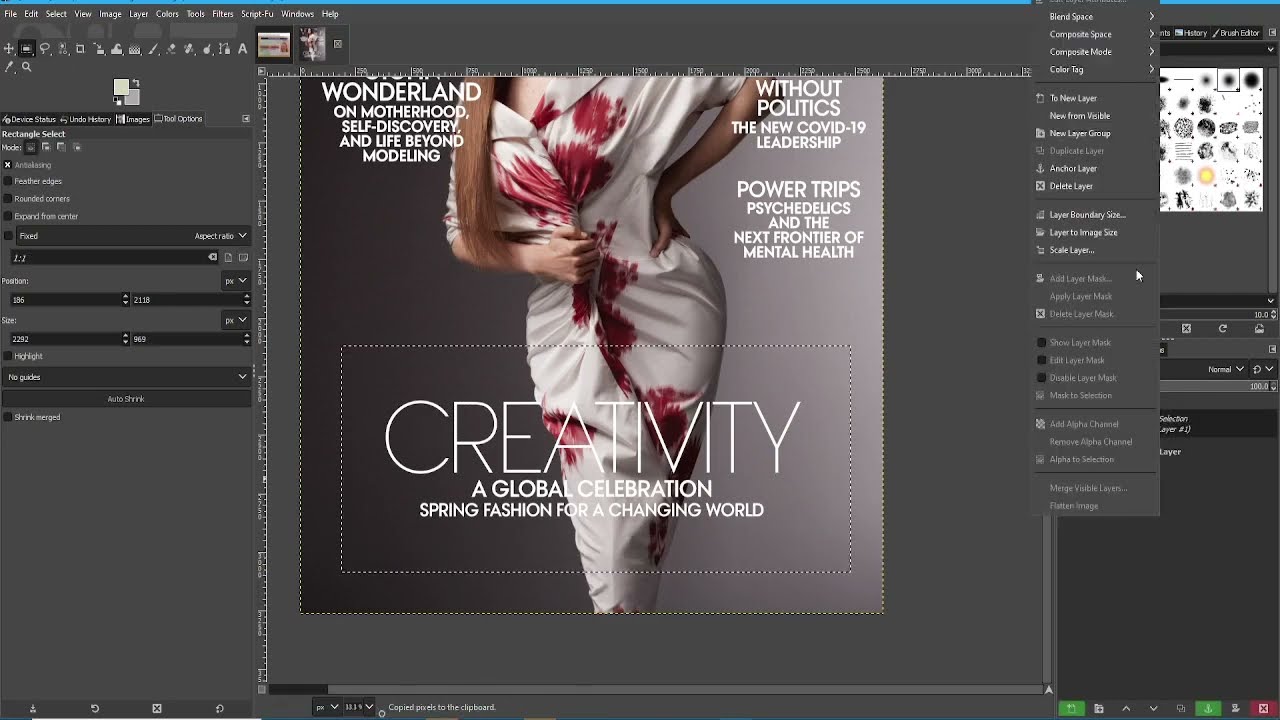Open background color swatch

[134, 99]
